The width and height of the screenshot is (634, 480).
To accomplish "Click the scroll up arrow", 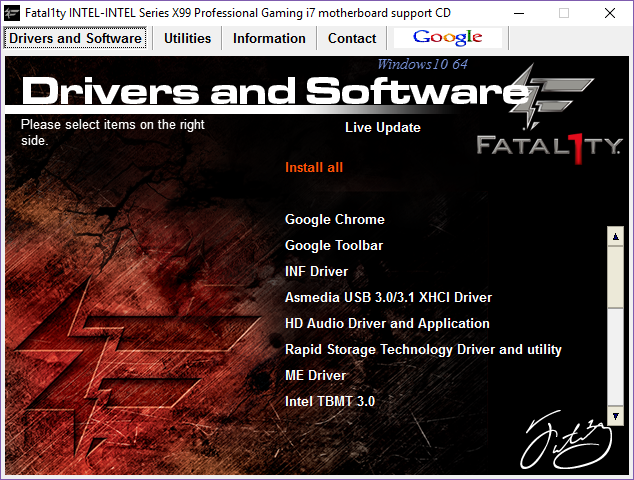I will click(x=615, y=237).
